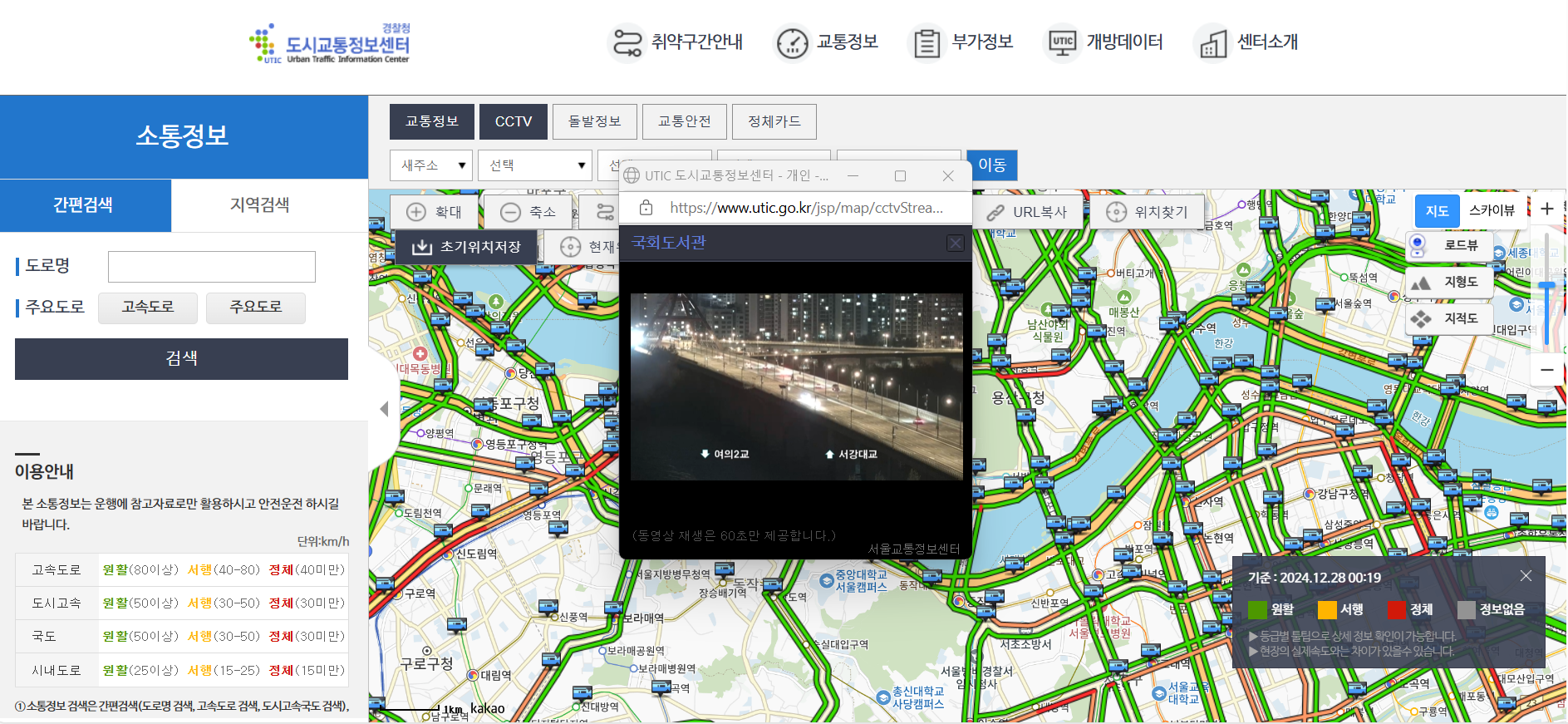Viewport: 1568px width, 724px height.
Task: Click the 축소 zoom-out toolbar button
Action: click(x=528, y=212)
